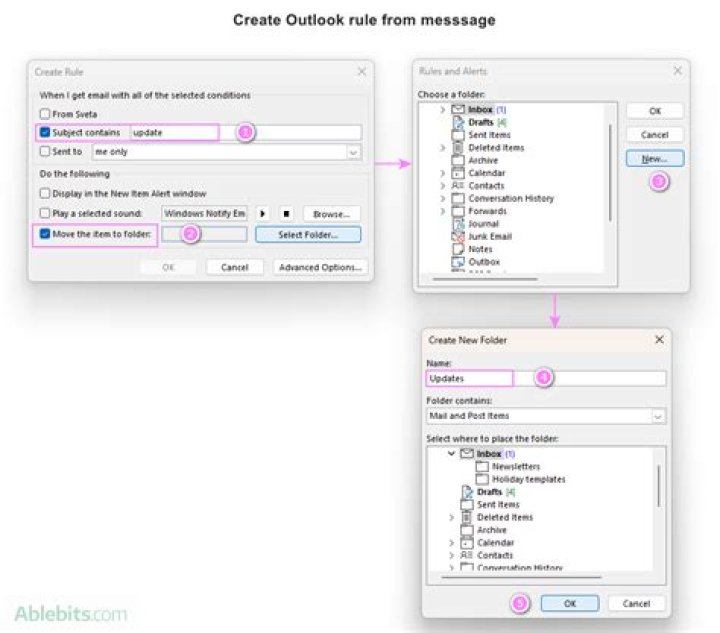Close the Create New Folder dialog

659,339
